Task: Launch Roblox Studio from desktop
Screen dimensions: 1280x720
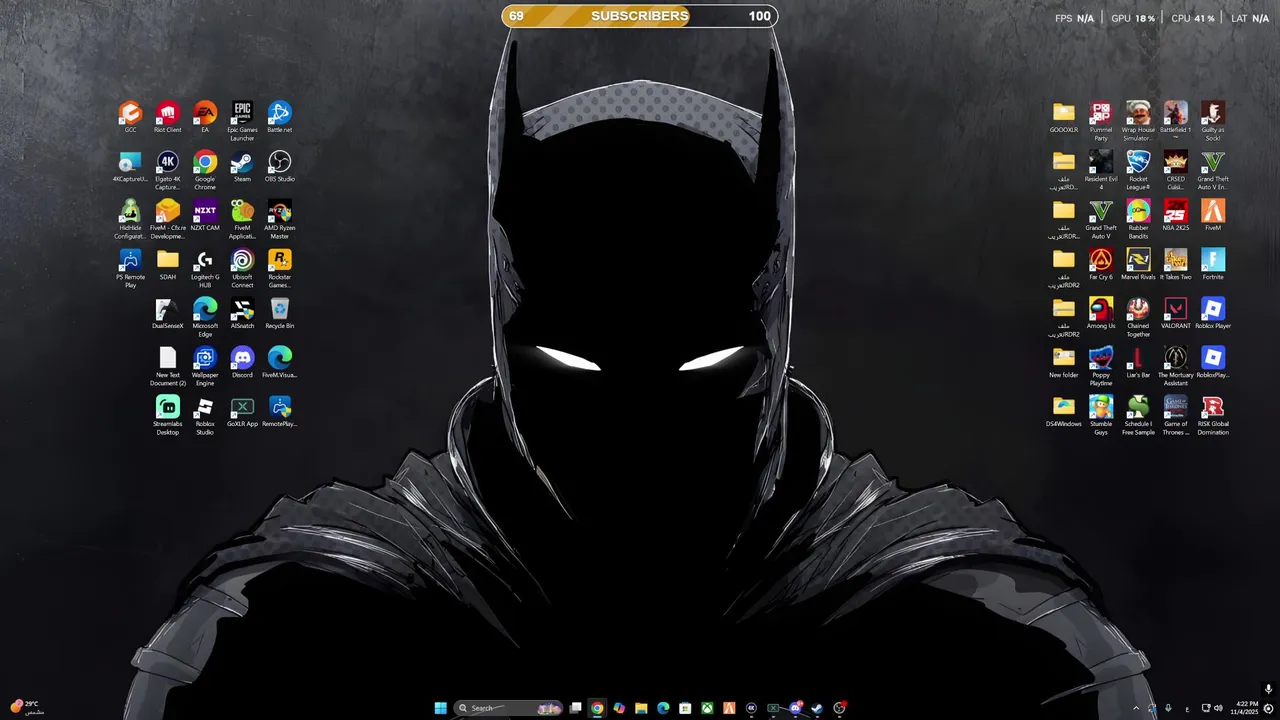Action: [205, 416]
